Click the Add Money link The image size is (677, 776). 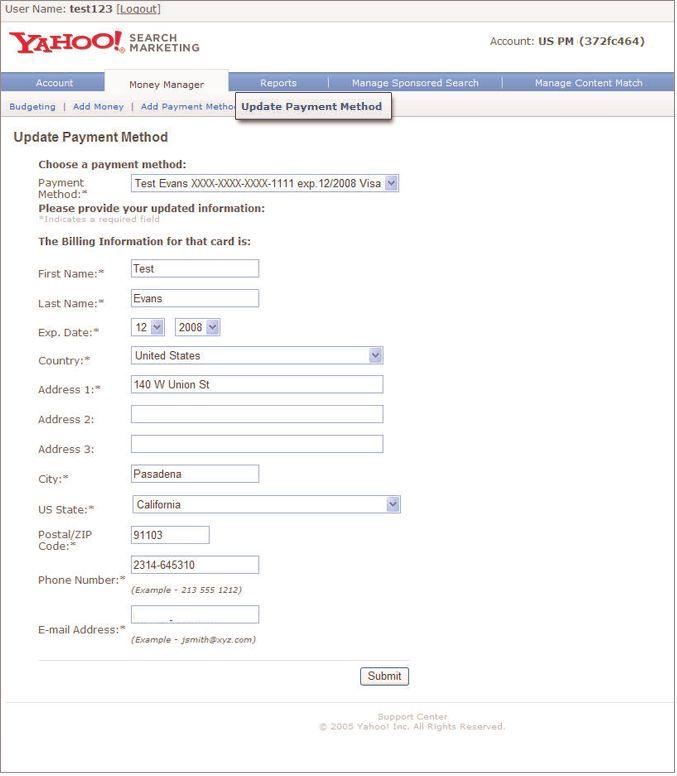pyautogui.click(x=97, y=106)
